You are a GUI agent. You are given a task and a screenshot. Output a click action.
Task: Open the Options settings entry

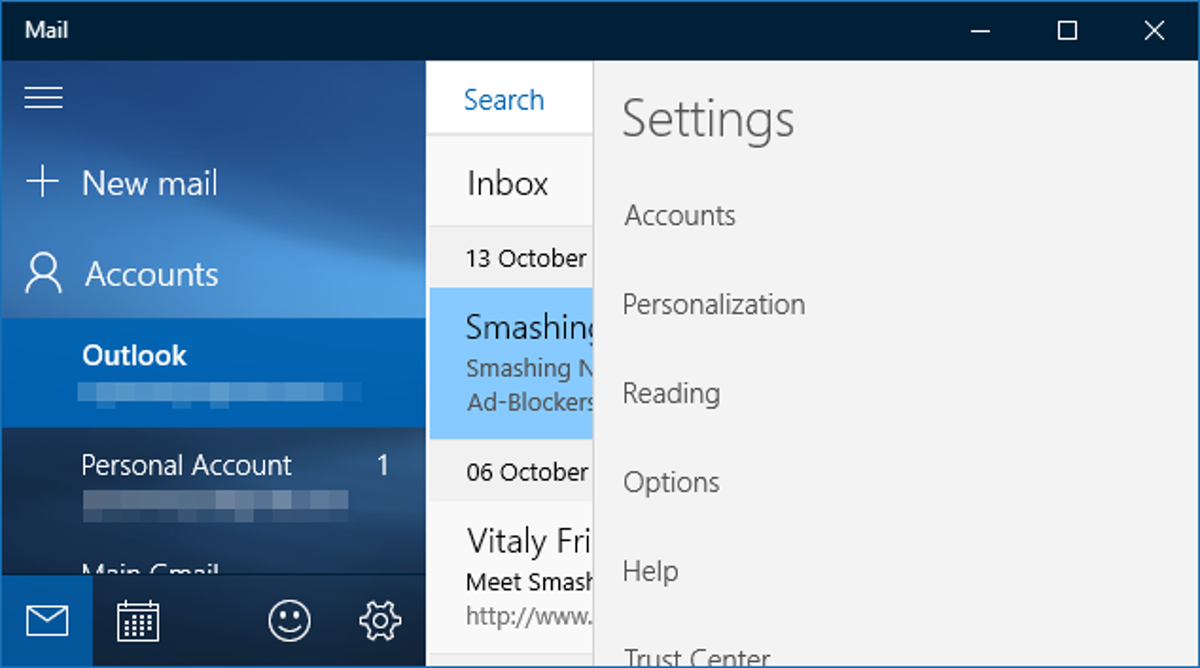click(671, 482)
